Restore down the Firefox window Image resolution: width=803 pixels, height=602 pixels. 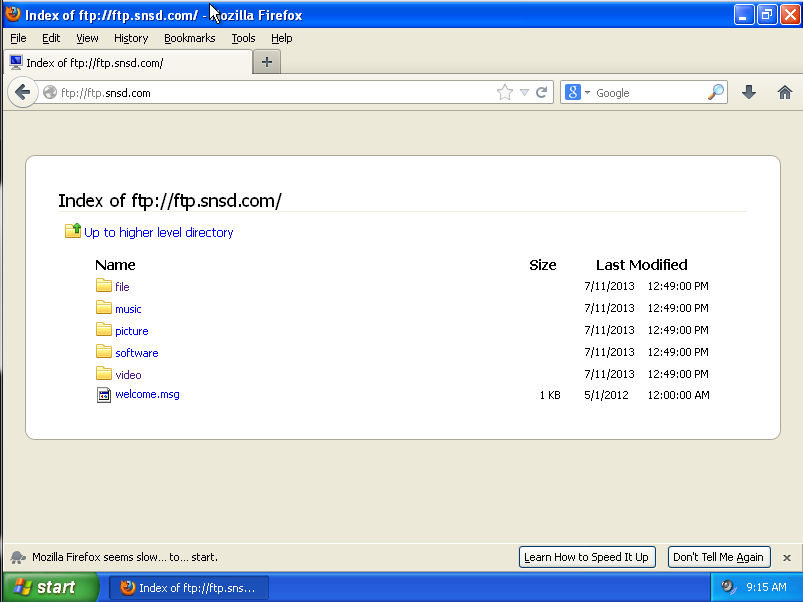click(x=767, y=15)
